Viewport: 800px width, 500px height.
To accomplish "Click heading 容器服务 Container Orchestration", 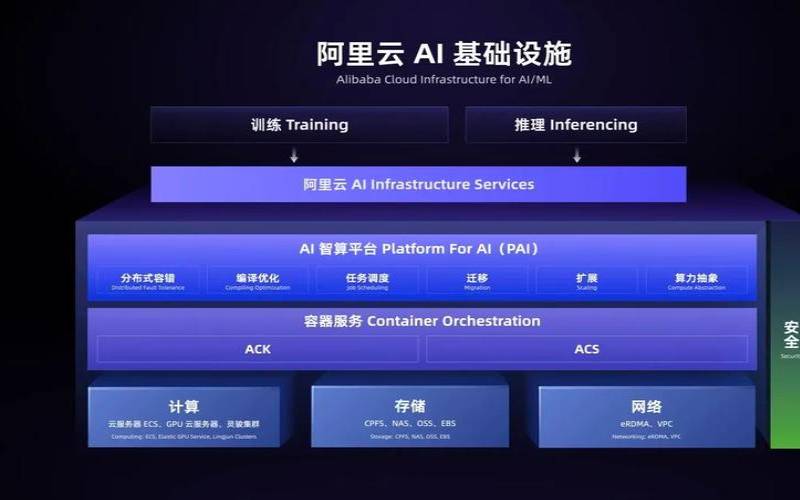I will (422, 321).
